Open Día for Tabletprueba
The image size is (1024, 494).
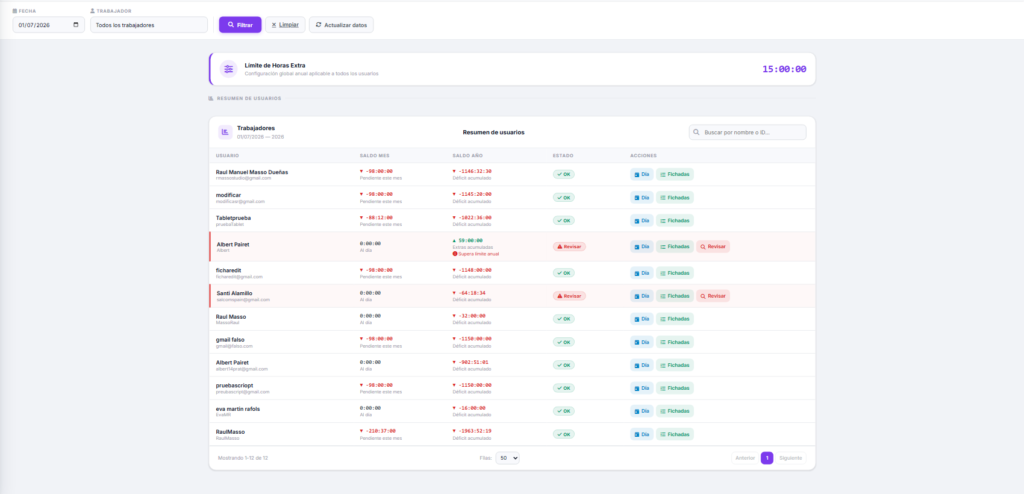click(641, 220)
